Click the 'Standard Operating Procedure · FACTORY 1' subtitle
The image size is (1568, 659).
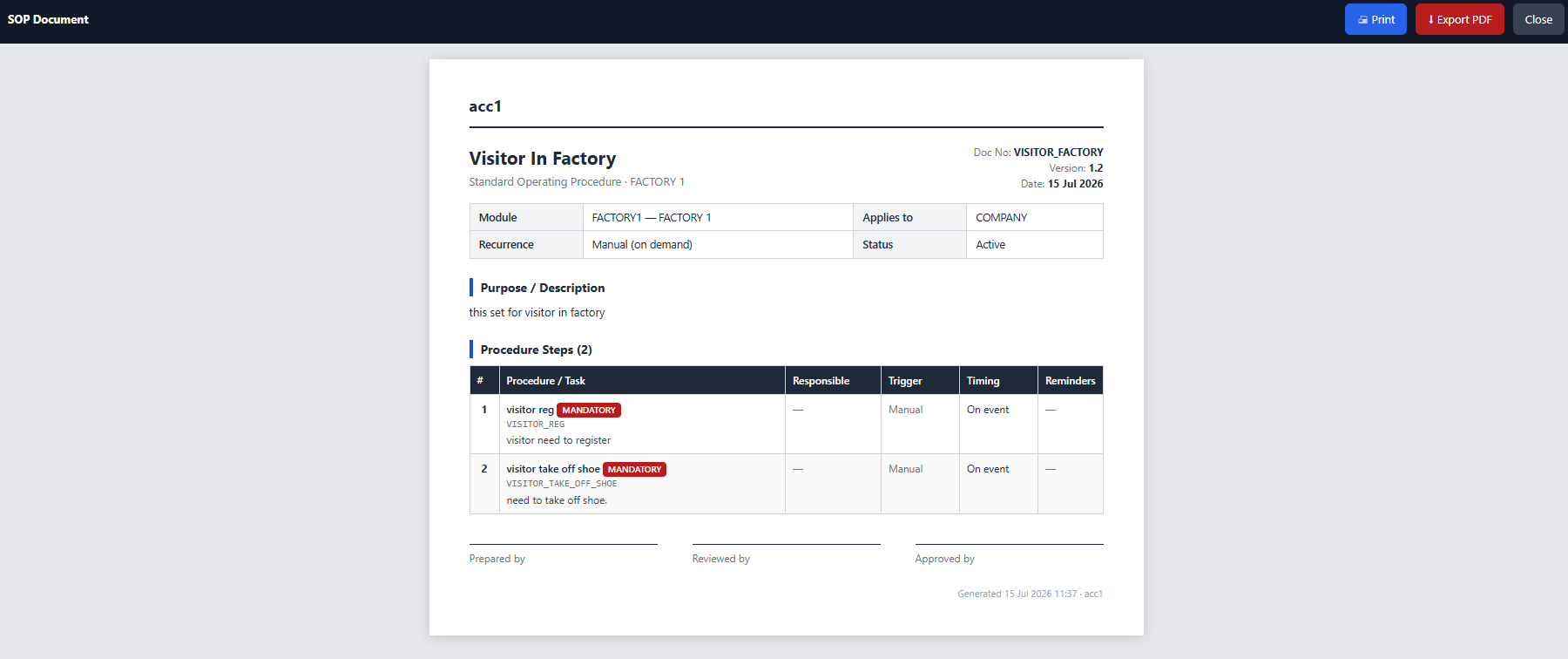[577, 182]
